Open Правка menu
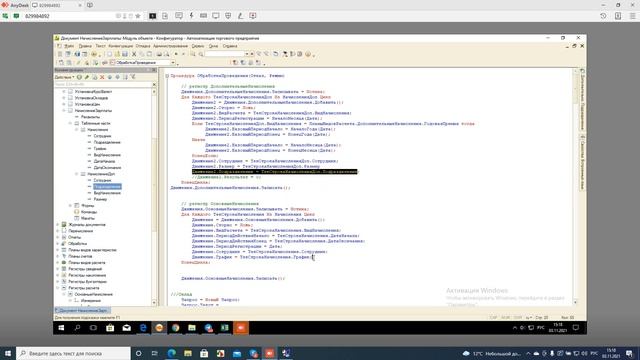The height and width of the screenshot is (360, 640). [85, 46]
